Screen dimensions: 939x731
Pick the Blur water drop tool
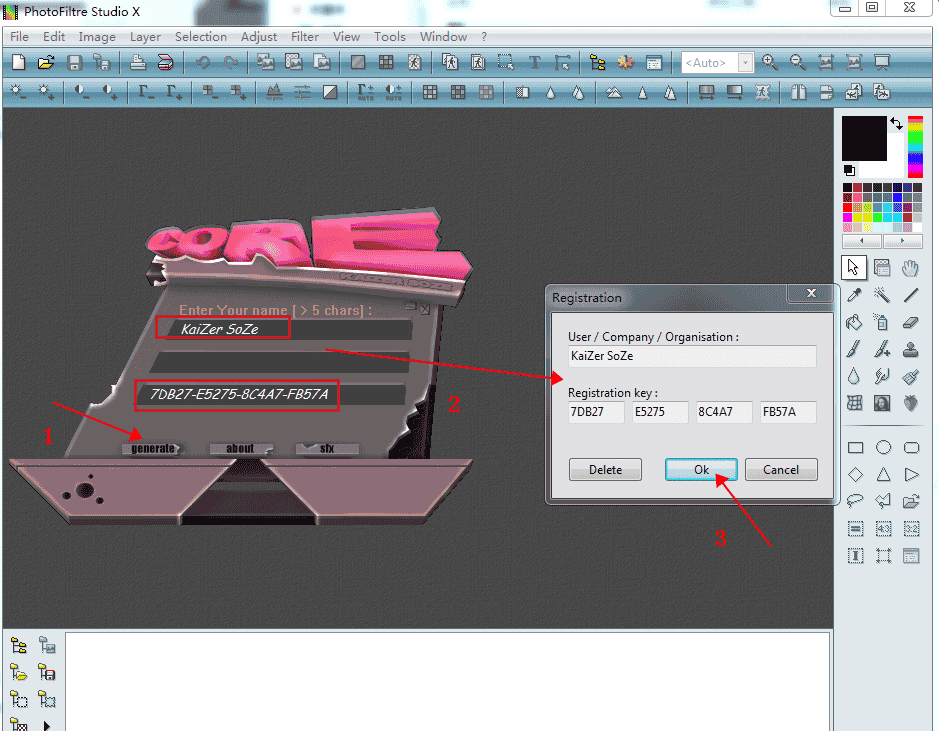click(855, 376)
